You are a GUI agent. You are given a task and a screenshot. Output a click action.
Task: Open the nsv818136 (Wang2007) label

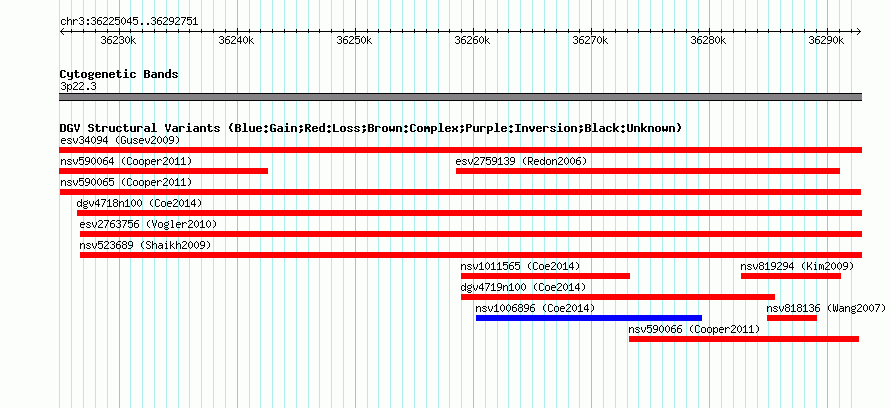click(826, 308)
